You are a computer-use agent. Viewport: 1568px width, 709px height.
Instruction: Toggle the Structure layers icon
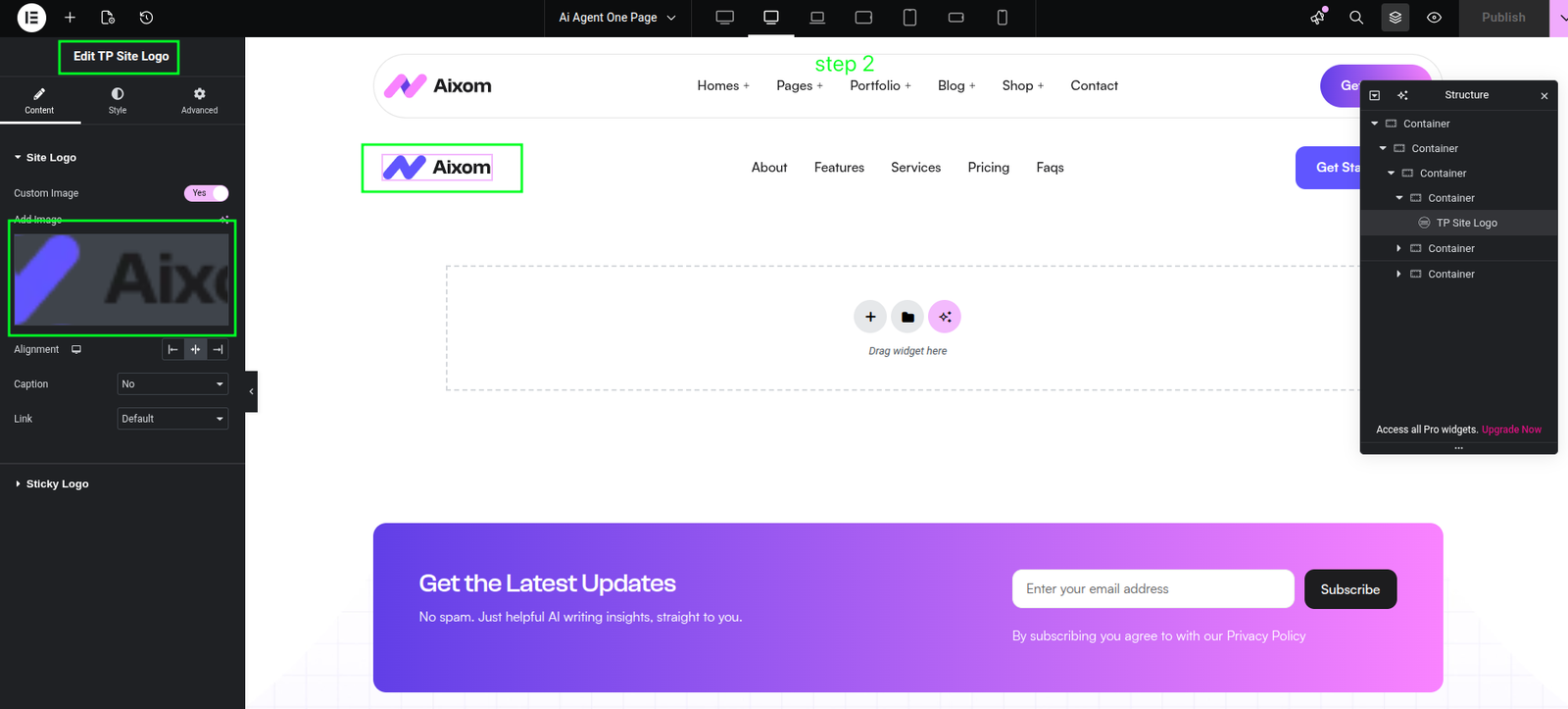point(1396,18)
